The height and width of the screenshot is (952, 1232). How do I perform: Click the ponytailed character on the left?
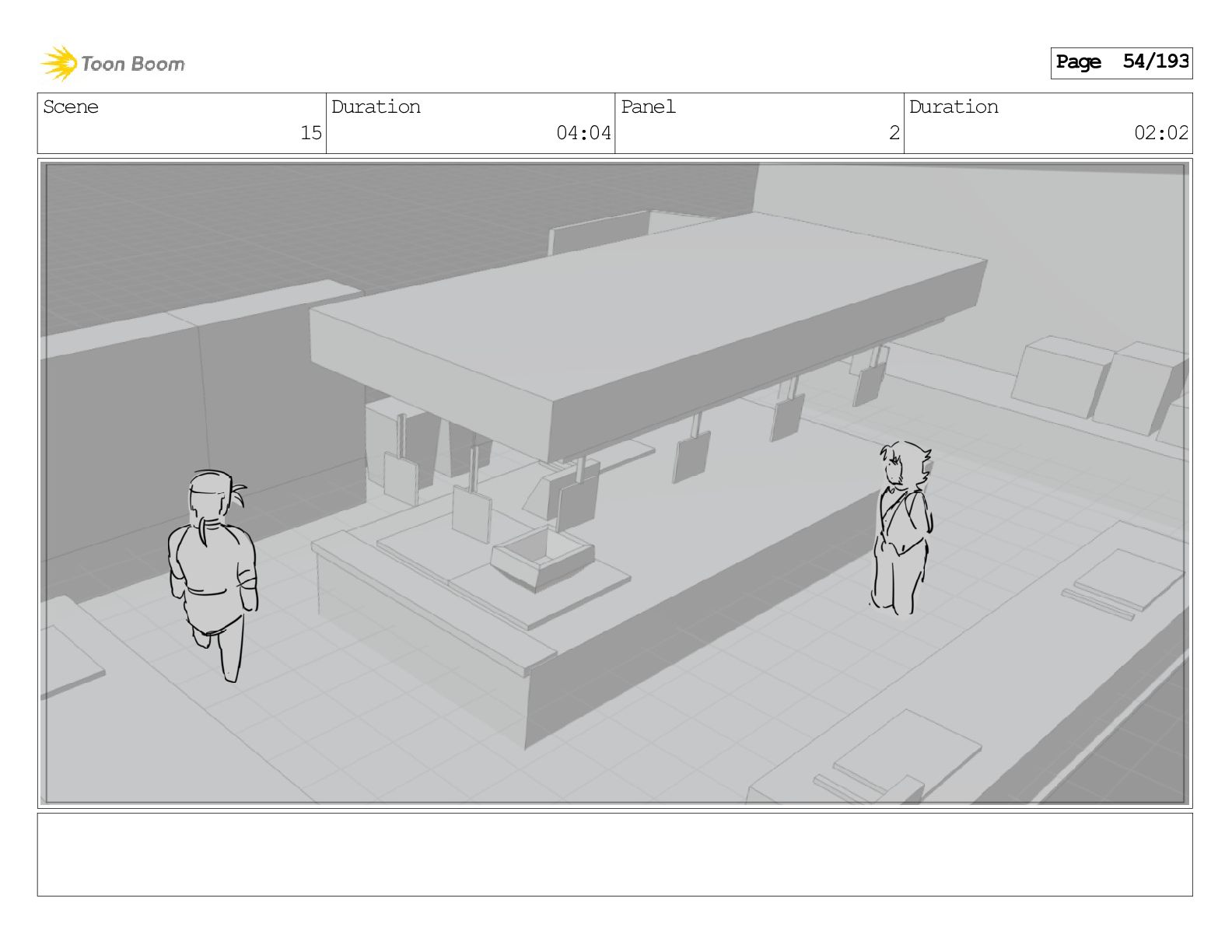[x=213, y=576]
